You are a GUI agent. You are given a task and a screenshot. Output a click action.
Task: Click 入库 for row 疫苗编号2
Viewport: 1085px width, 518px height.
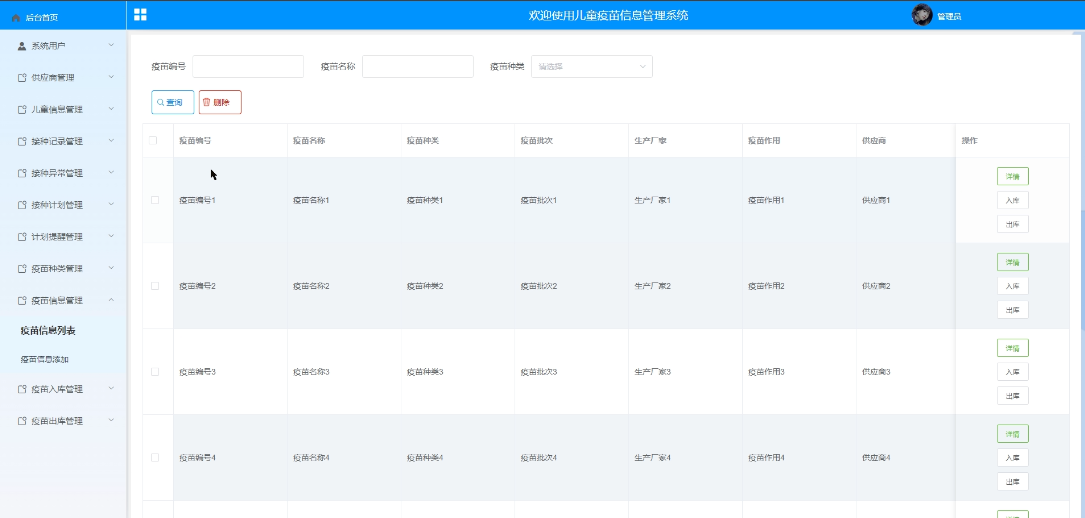click(x=1012, y=286)
